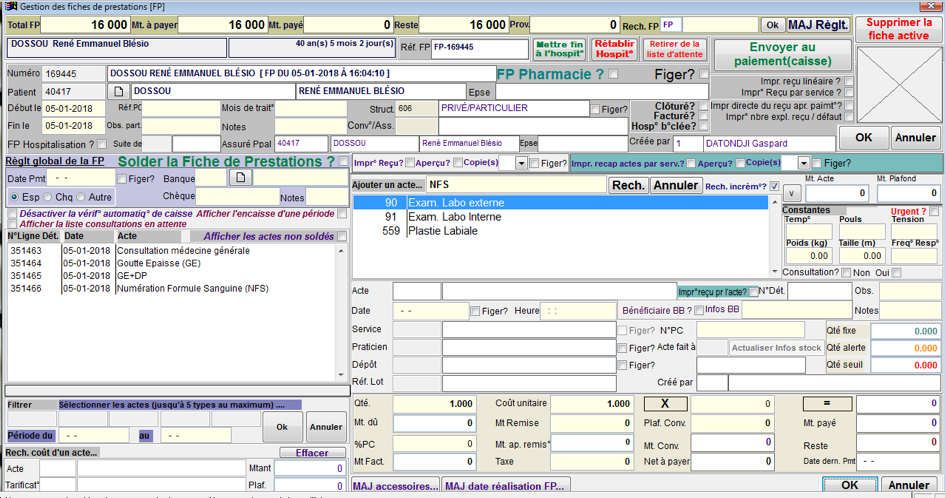Click the equals sign button
Image resolution: width=945 pixels, height=498 pixels.
(825, 403)
